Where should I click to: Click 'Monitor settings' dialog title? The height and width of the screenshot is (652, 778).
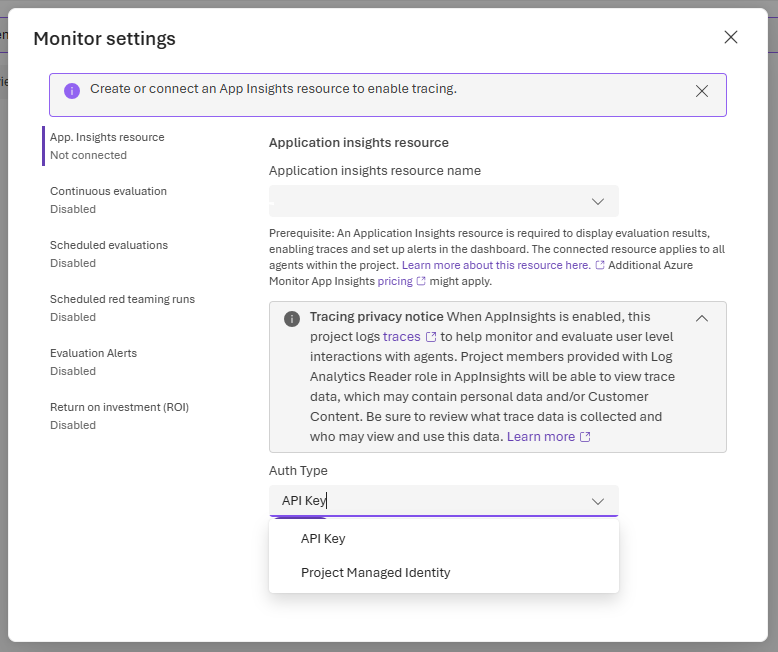(104, 39)
